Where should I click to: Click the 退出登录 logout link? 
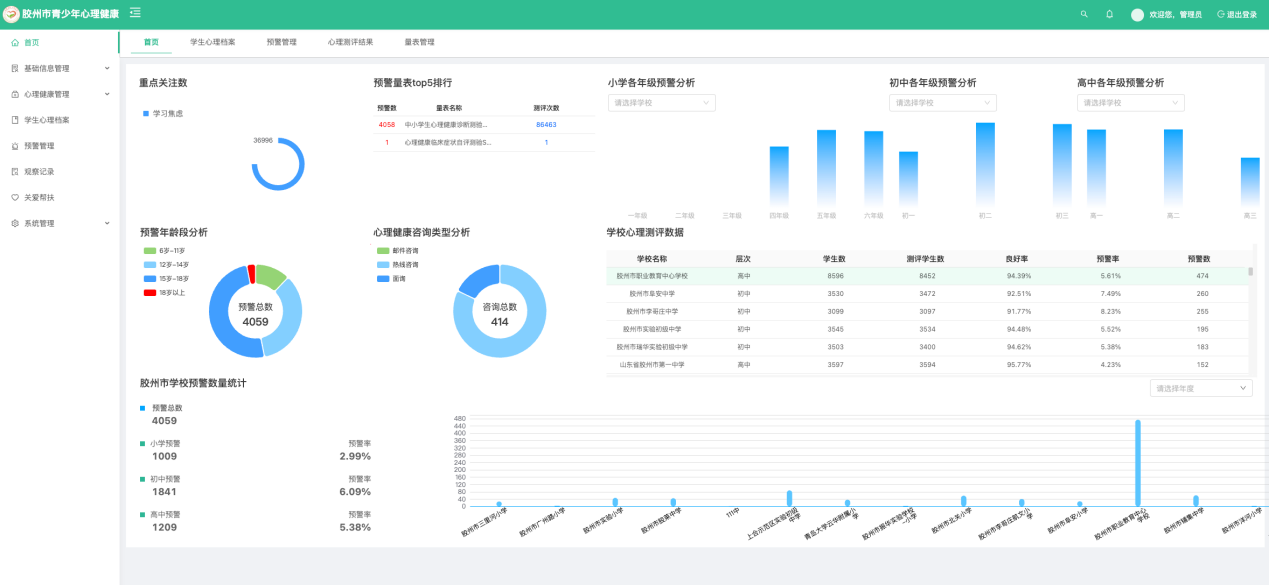[1237, 15]
